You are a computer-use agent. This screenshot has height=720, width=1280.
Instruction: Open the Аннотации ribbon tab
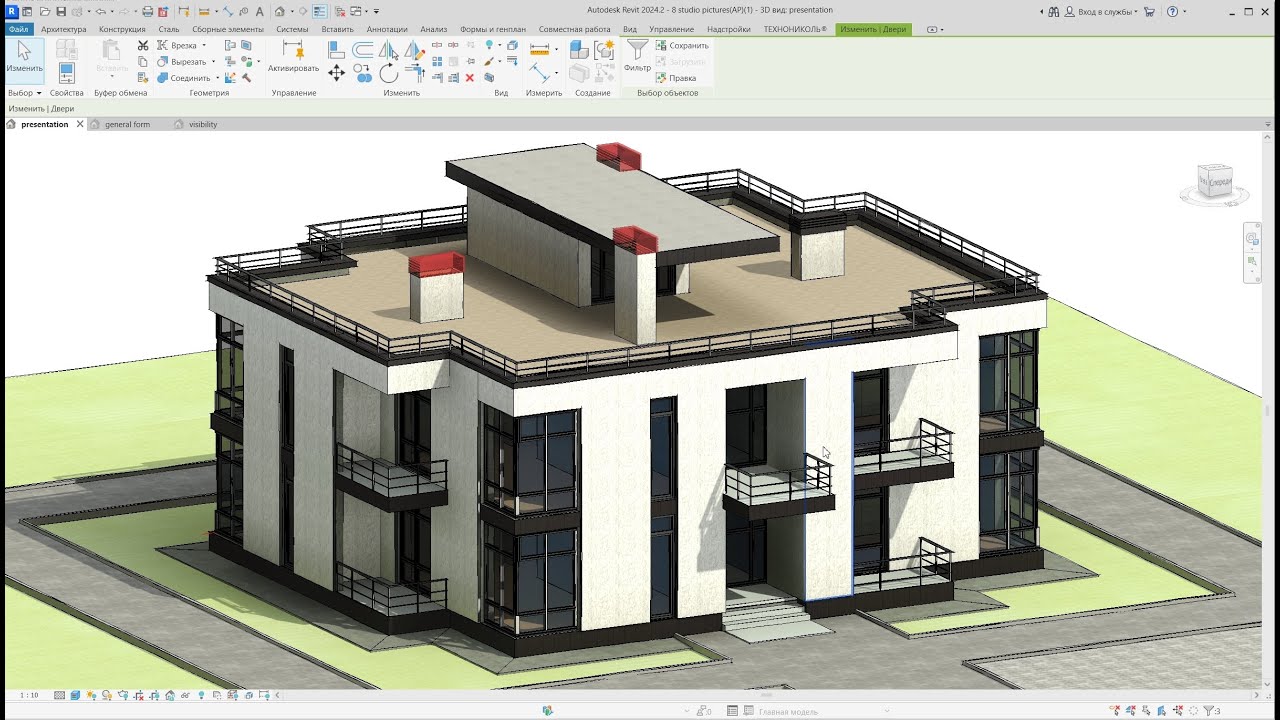coord(387,29)
